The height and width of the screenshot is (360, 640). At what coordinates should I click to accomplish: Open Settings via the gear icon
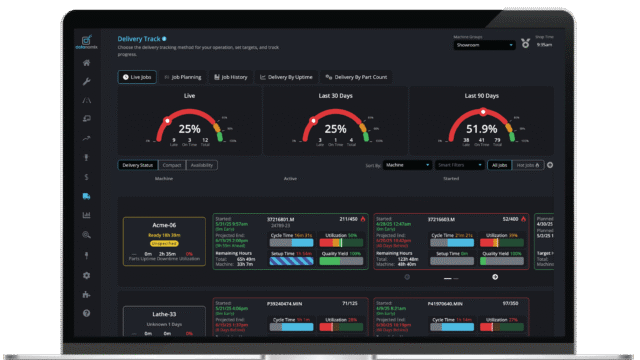point(87,276)
